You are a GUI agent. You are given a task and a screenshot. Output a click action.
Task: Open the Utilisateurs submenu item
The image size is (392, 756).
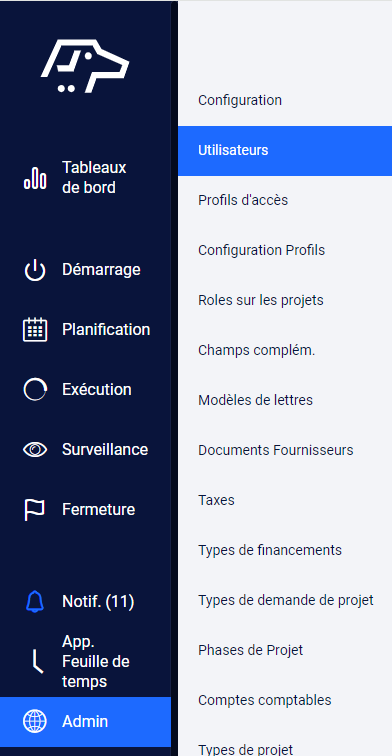(285, 150)
